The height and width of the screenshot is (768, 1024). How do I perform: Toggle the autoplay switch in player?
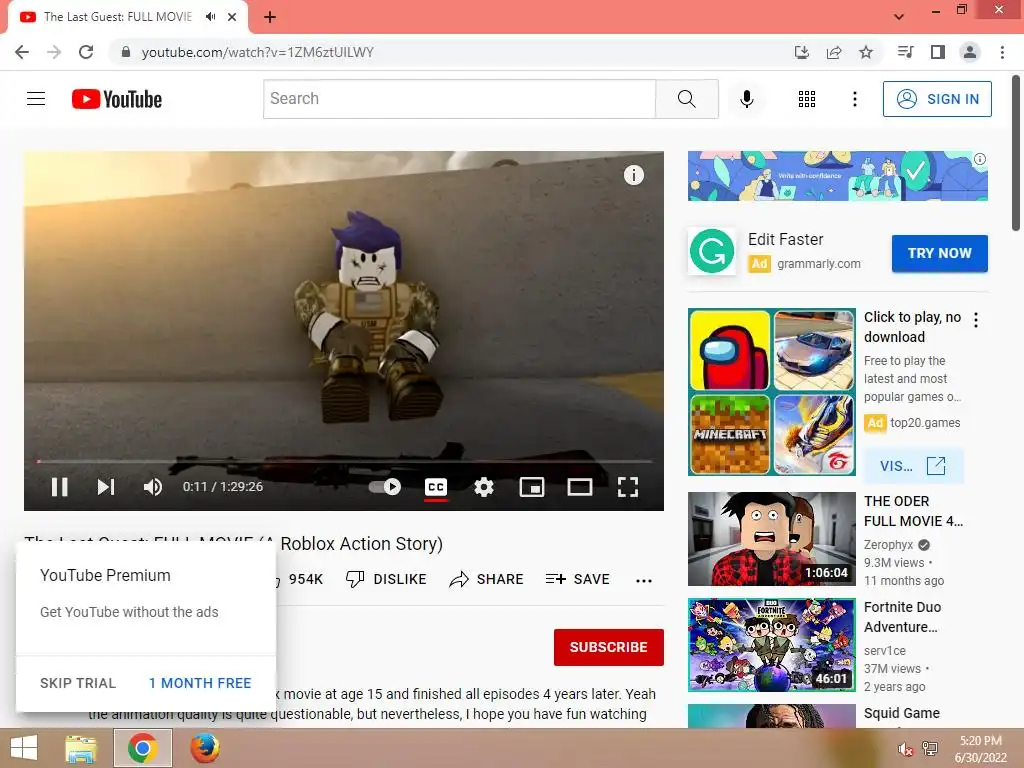(x=385, y=487)
